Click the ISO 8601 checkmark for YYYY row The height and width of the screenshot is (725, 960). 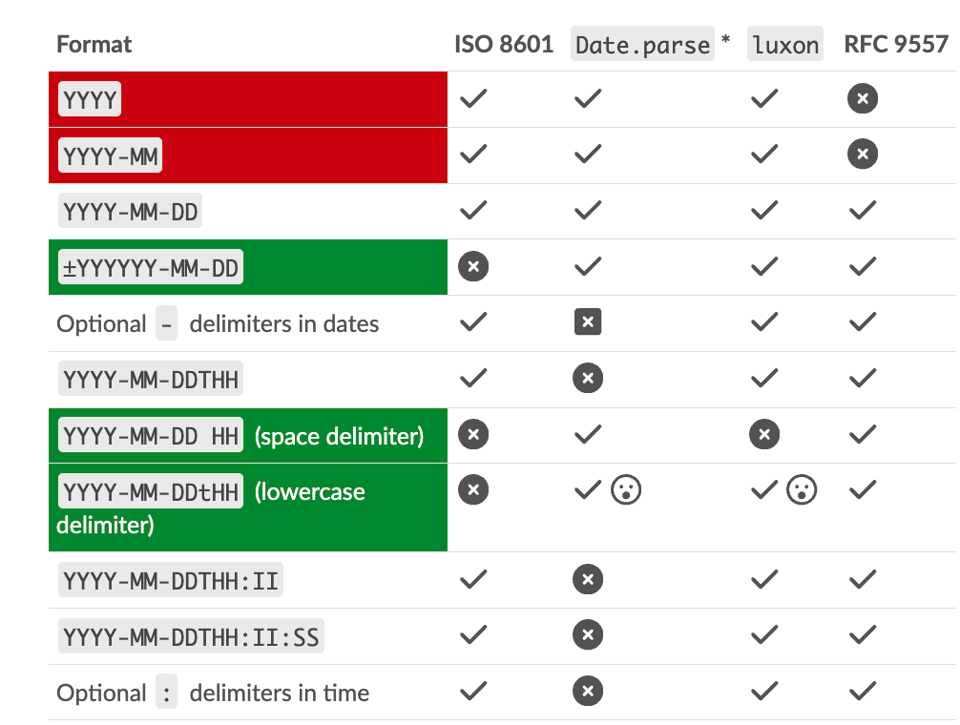(x=473, y=98)
